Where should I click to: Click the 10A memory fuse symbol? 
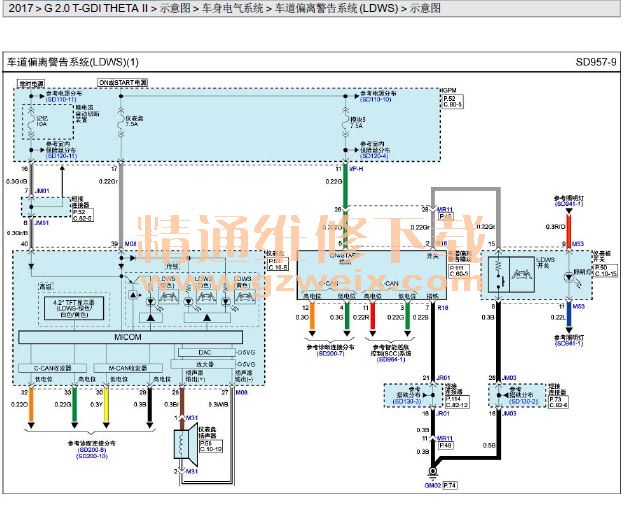click(31, 122)
